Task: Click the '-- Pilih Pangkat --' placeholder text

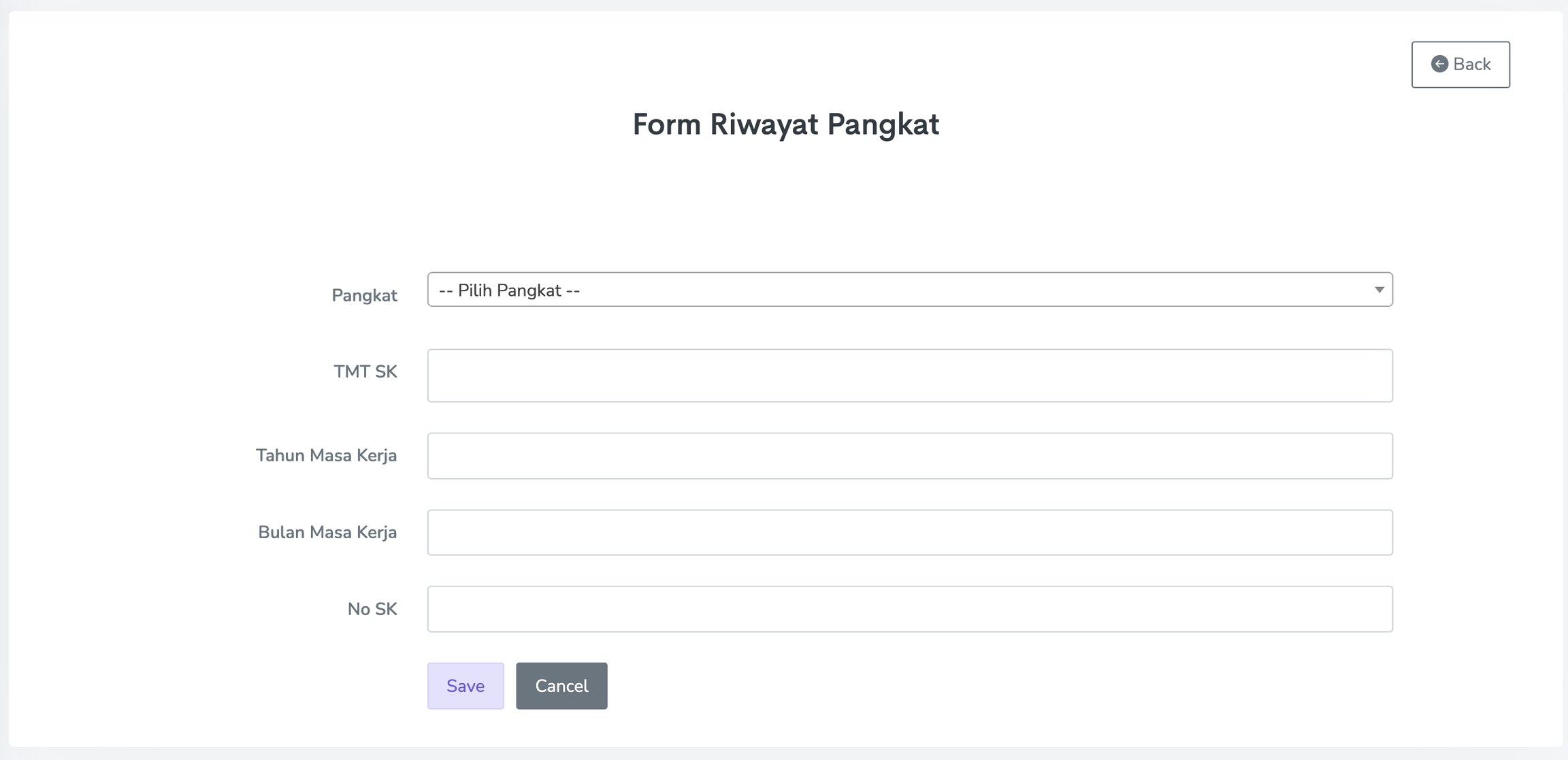Action: coord(509,291)
